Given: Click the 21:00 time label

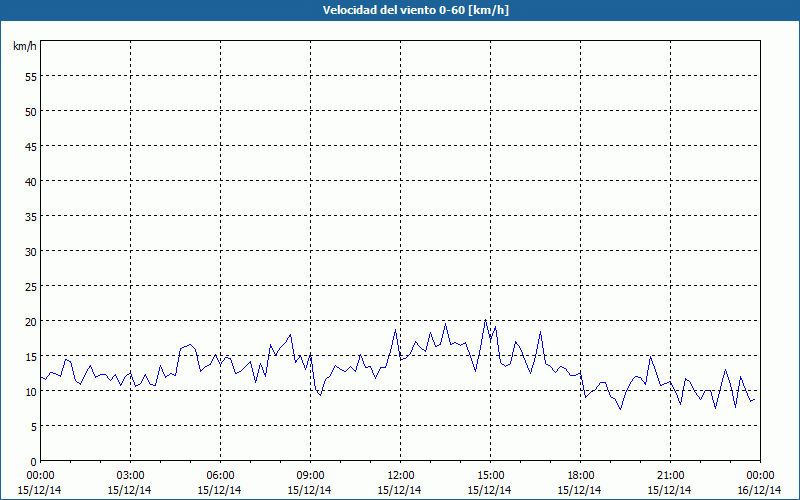Looking at the screenshot, I should tap(670, 476).
